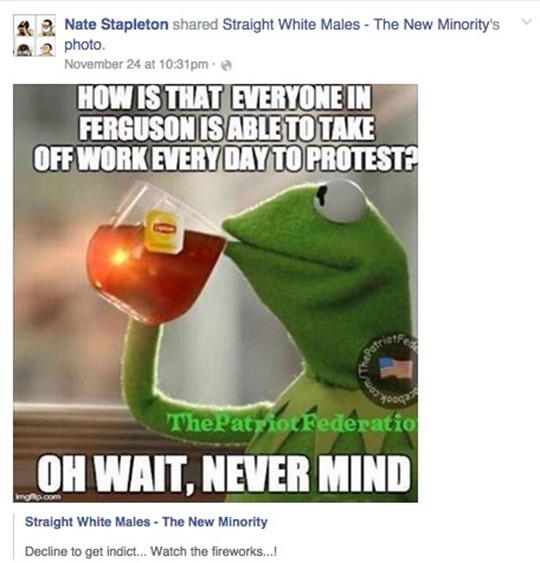The height and width of the screenshot is (563, 540).
Task: Click the 'OH WAIT, NEVER MIND' caption
Action: [x=224, y=474]
